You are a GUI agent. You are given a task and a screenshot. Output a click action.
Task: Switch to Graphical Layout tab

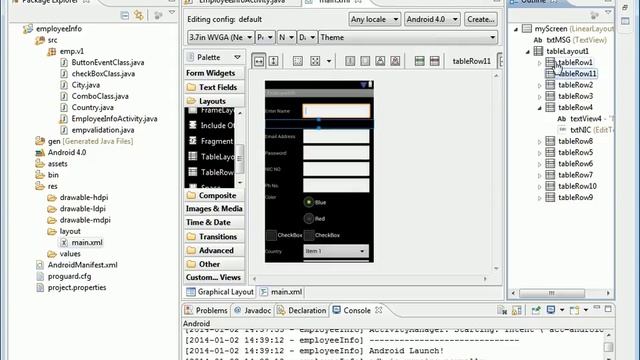pos(220,292)
